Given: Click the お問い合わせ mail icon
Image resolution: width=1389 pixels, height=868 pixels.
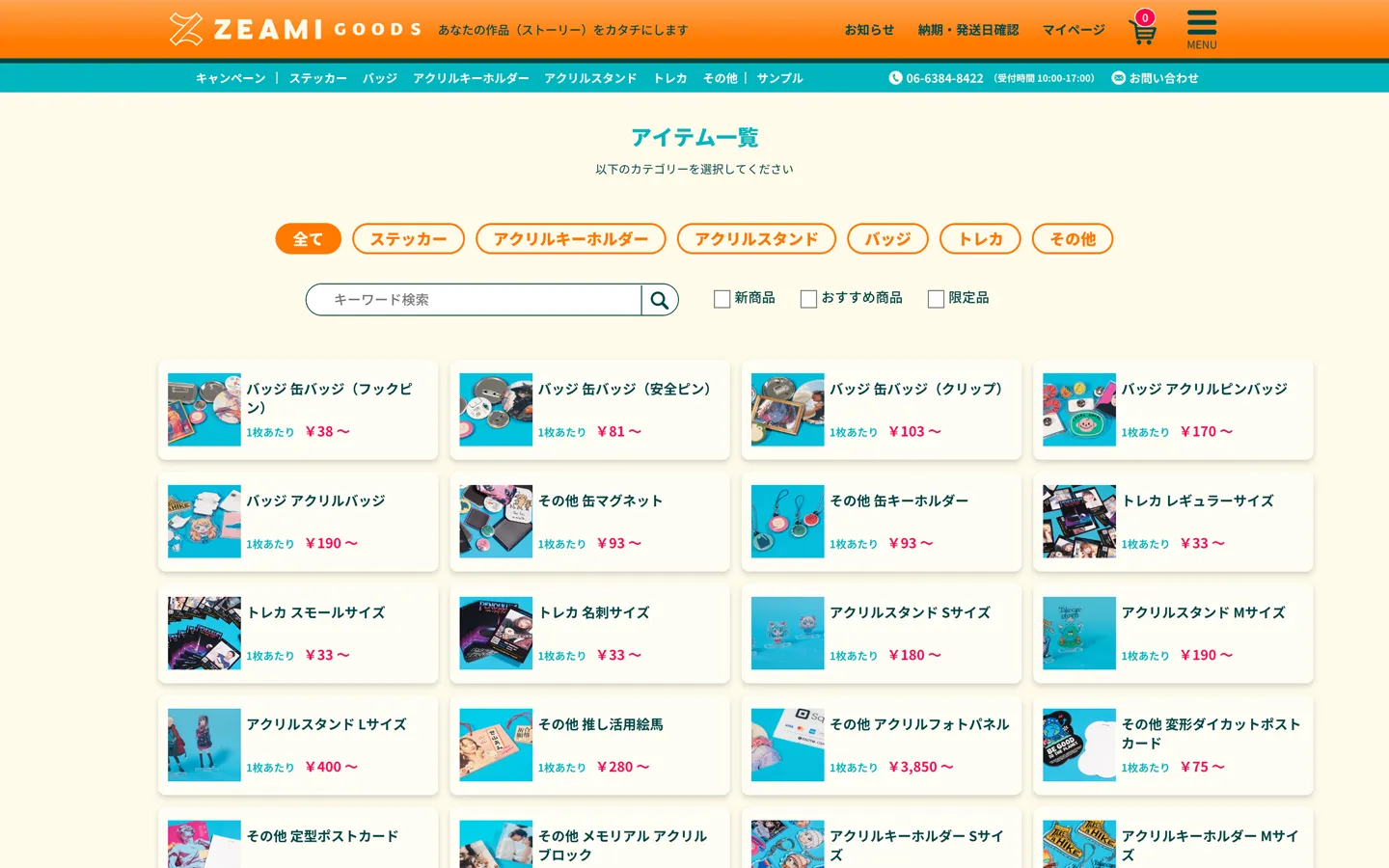Looking at the screenshot, I should pos(1118,78).
